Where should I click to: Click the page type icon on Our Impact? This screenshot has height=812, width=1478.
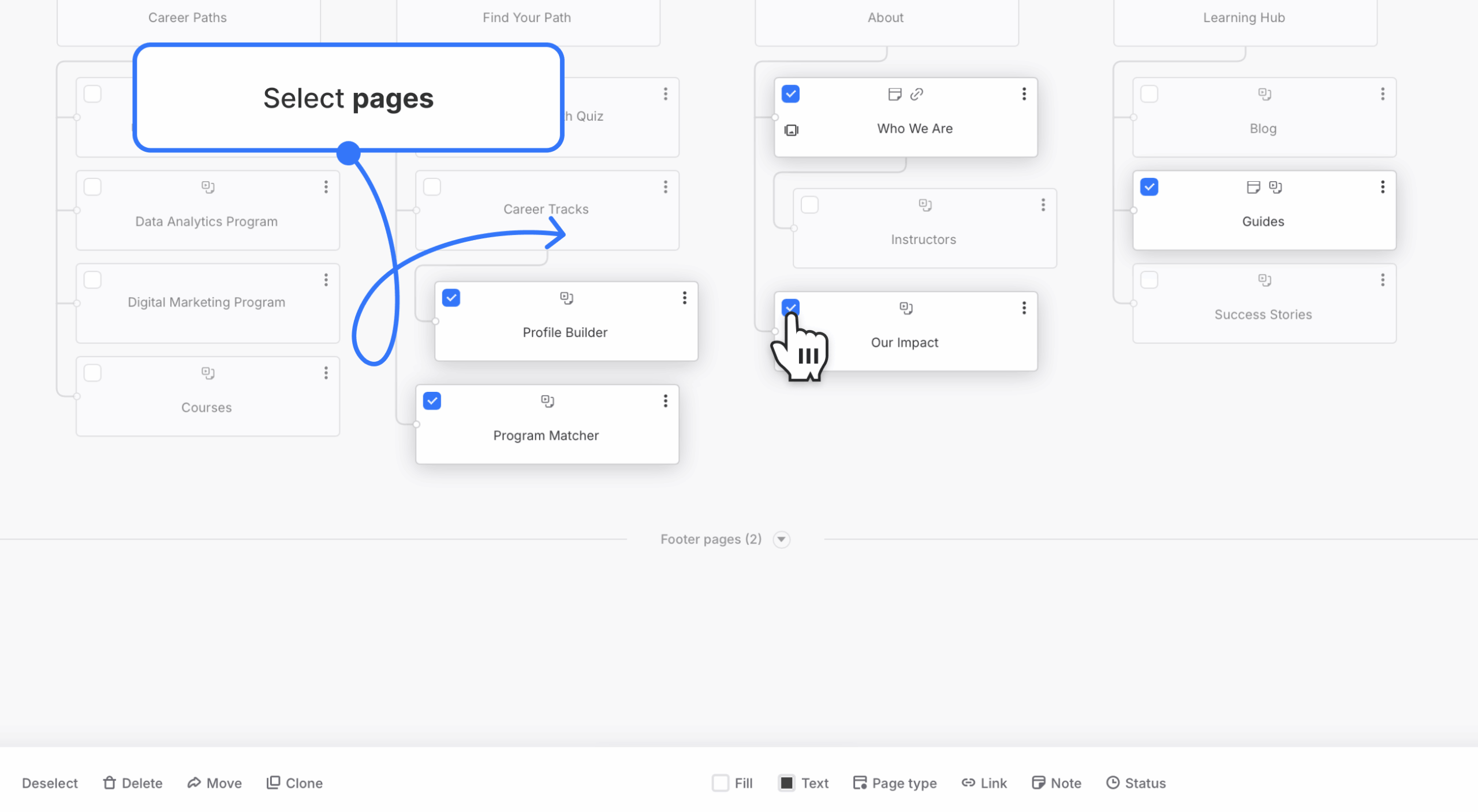click(906, 308)
